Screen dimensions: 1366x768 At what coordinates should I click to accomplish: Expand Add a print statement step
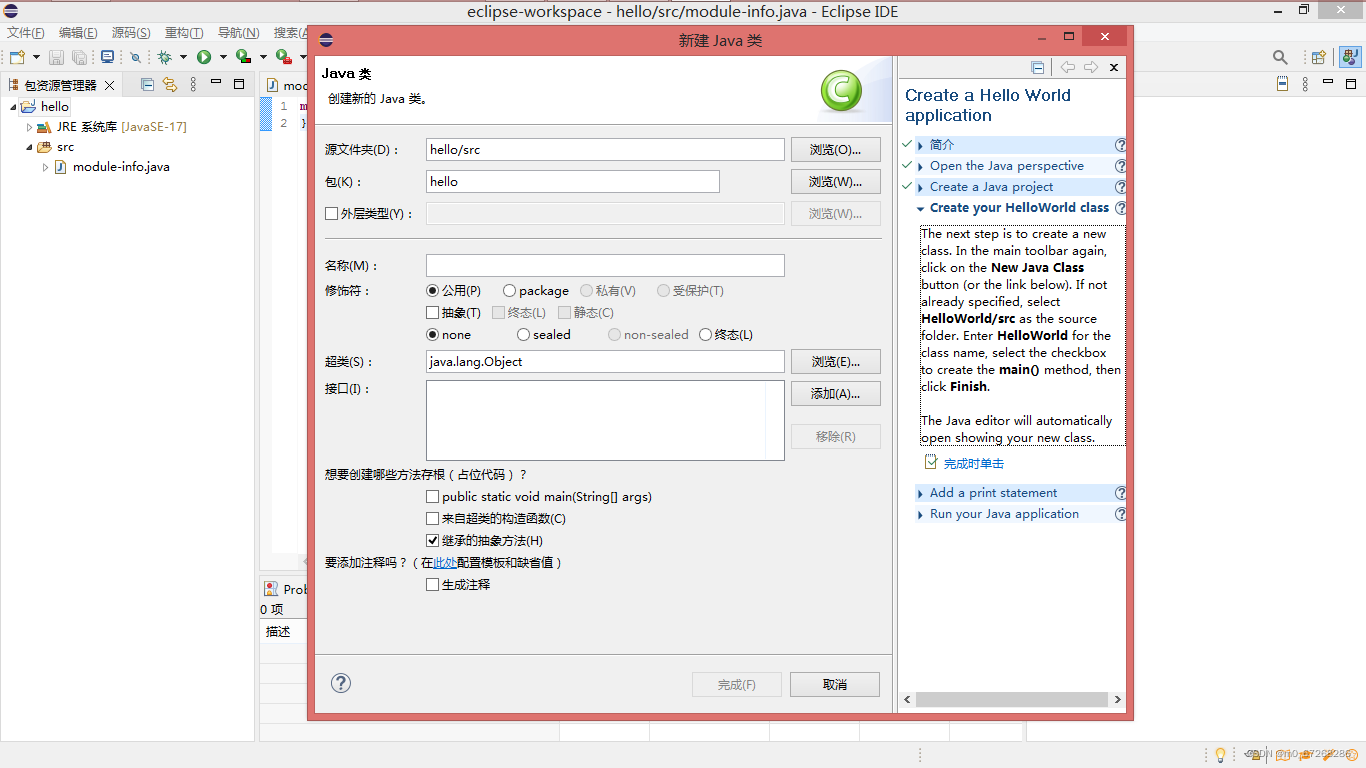pyautogui.click(x=921, y=493)
